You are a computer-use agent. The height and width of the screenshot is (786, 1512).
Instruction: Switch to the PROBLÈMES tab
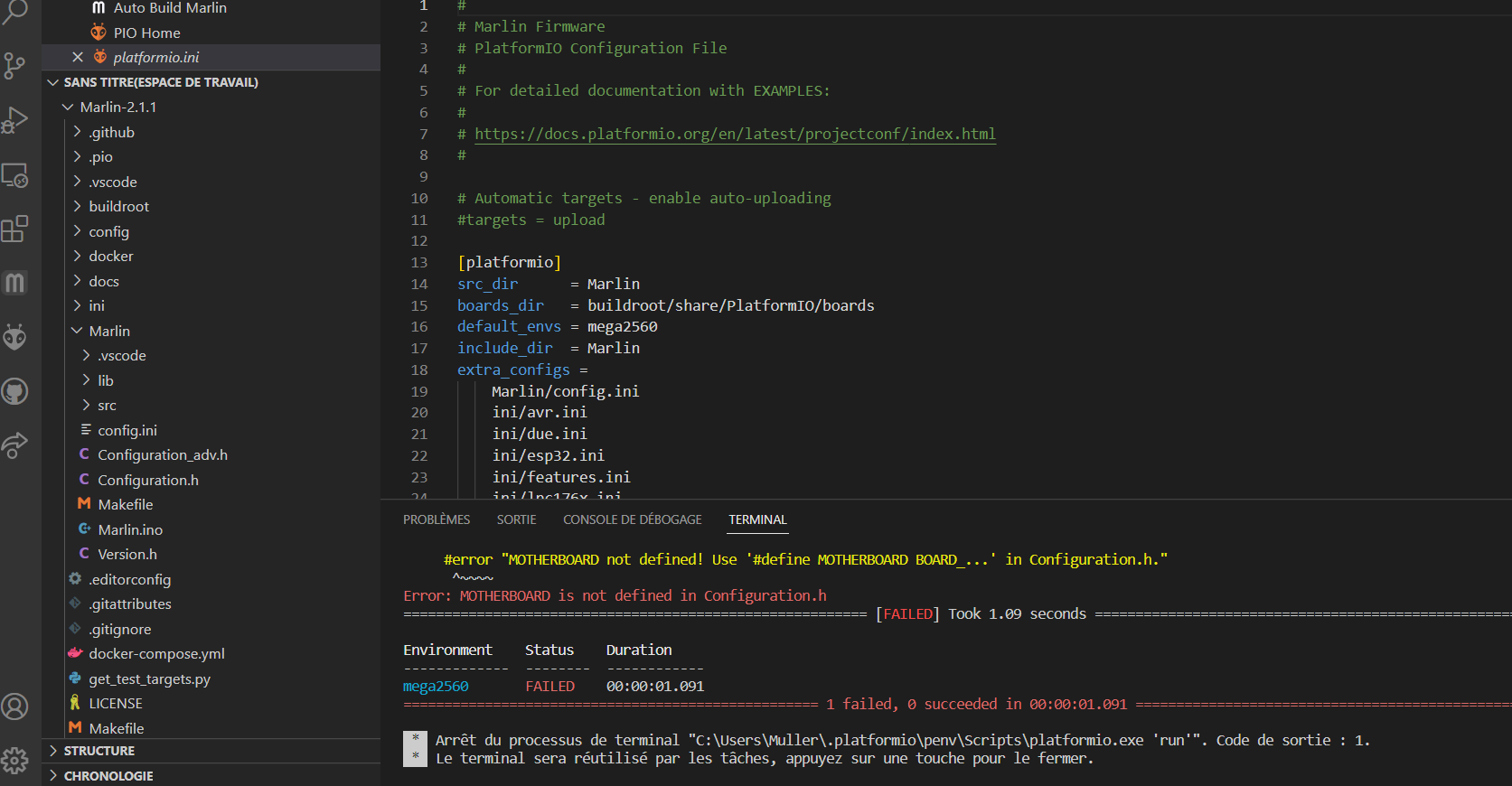click(437, 519)
